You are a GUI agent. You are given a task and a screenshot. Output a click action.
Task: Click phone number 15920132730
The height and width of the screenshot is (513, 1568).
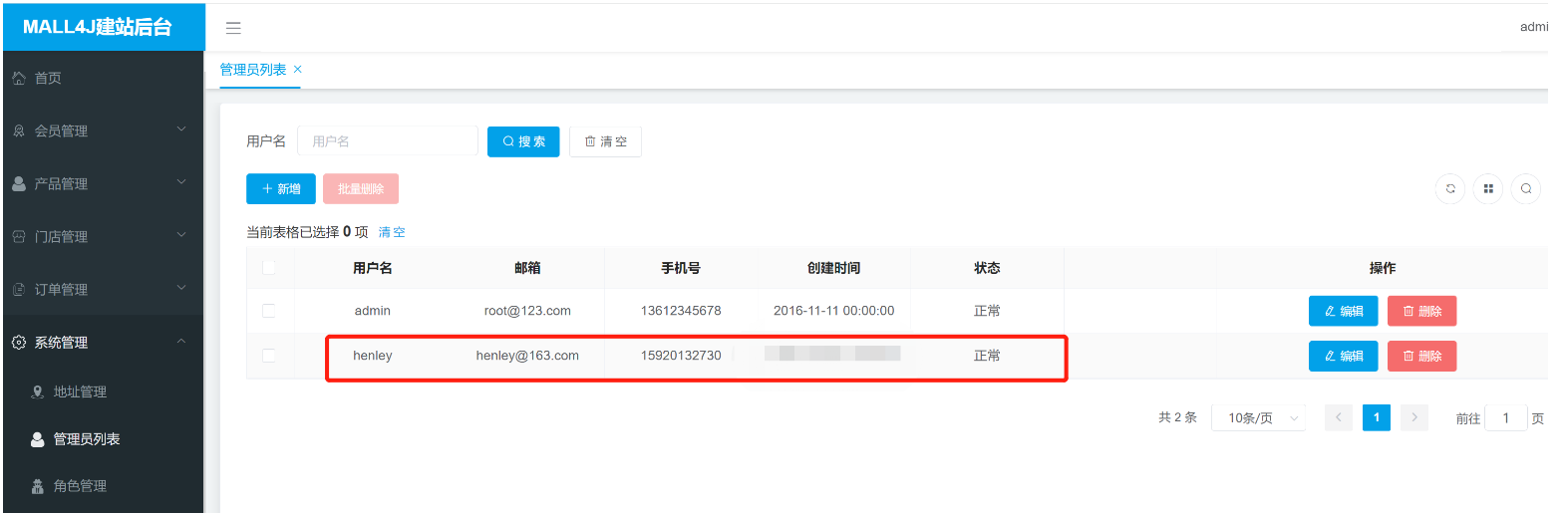pos(681,356)
